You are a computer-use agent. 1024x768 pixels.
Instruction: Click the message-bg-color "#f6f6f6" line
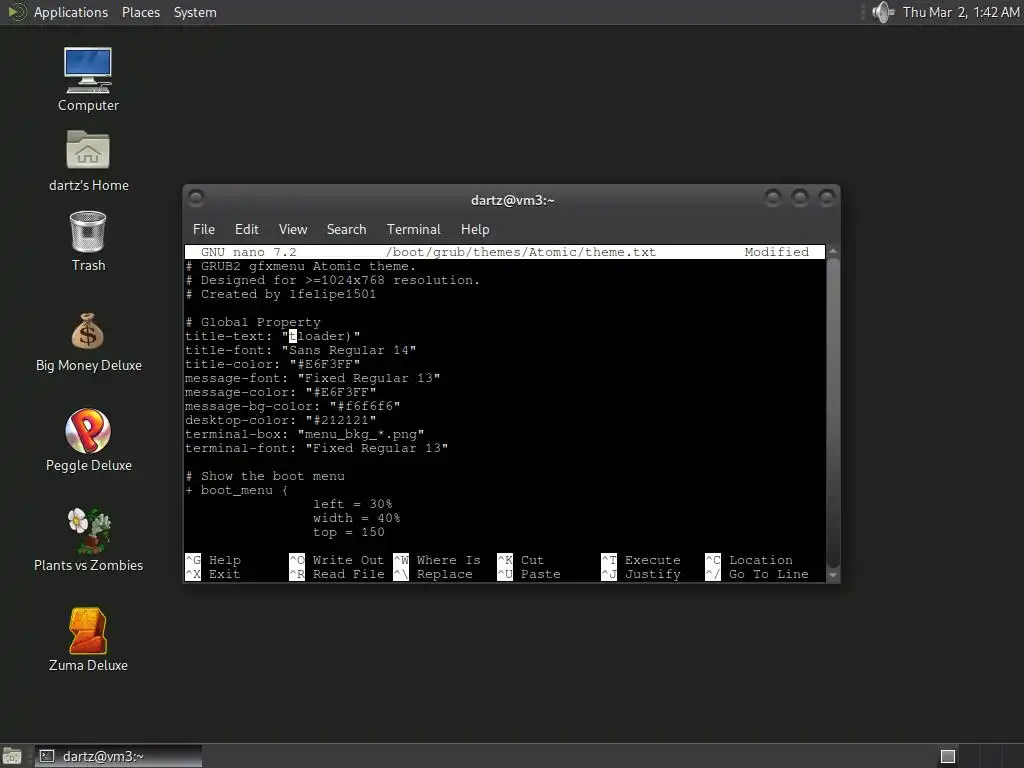pos(293,406)
